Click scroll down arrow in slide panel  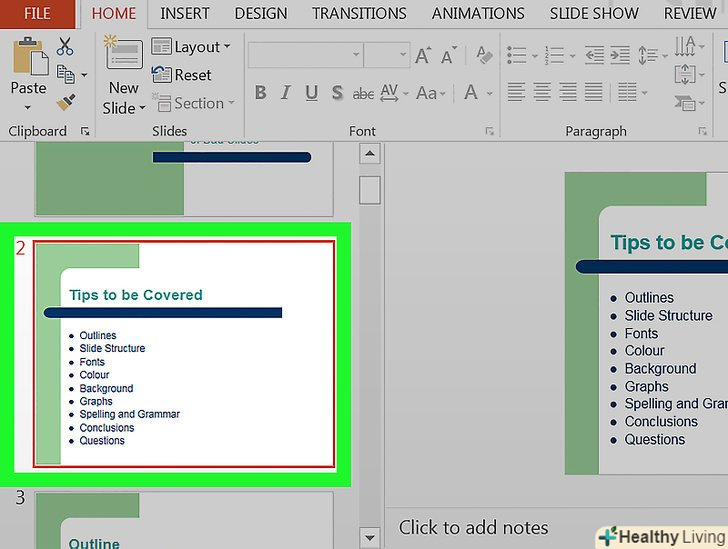click(x=370, y=538)
